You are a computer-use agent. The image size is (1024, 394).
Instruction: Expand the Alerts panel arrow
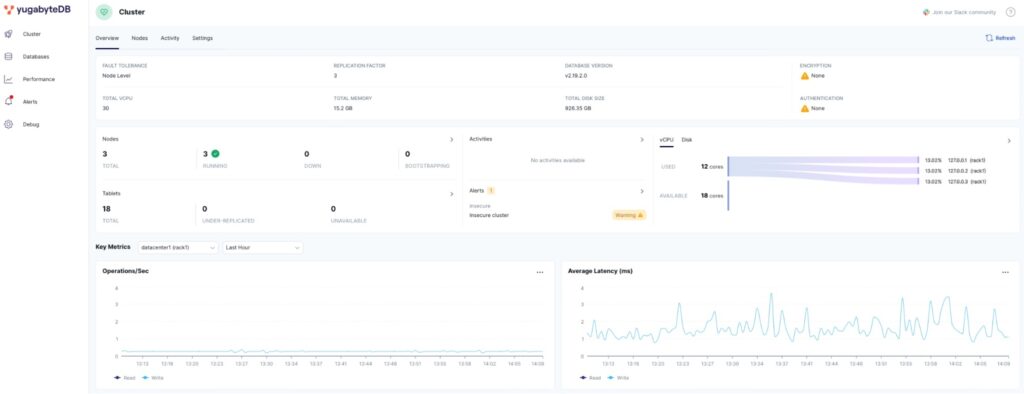pos(641,191)
